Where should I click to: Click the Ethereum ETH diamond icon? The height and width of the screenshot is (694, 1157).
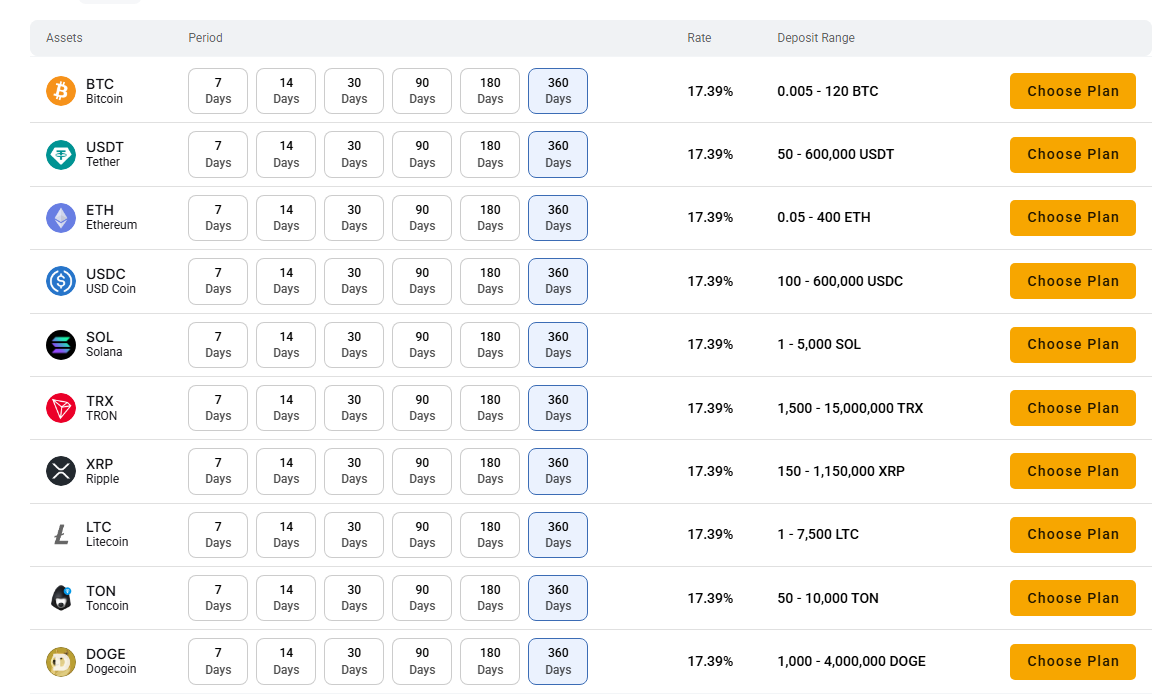click(61, 218)
